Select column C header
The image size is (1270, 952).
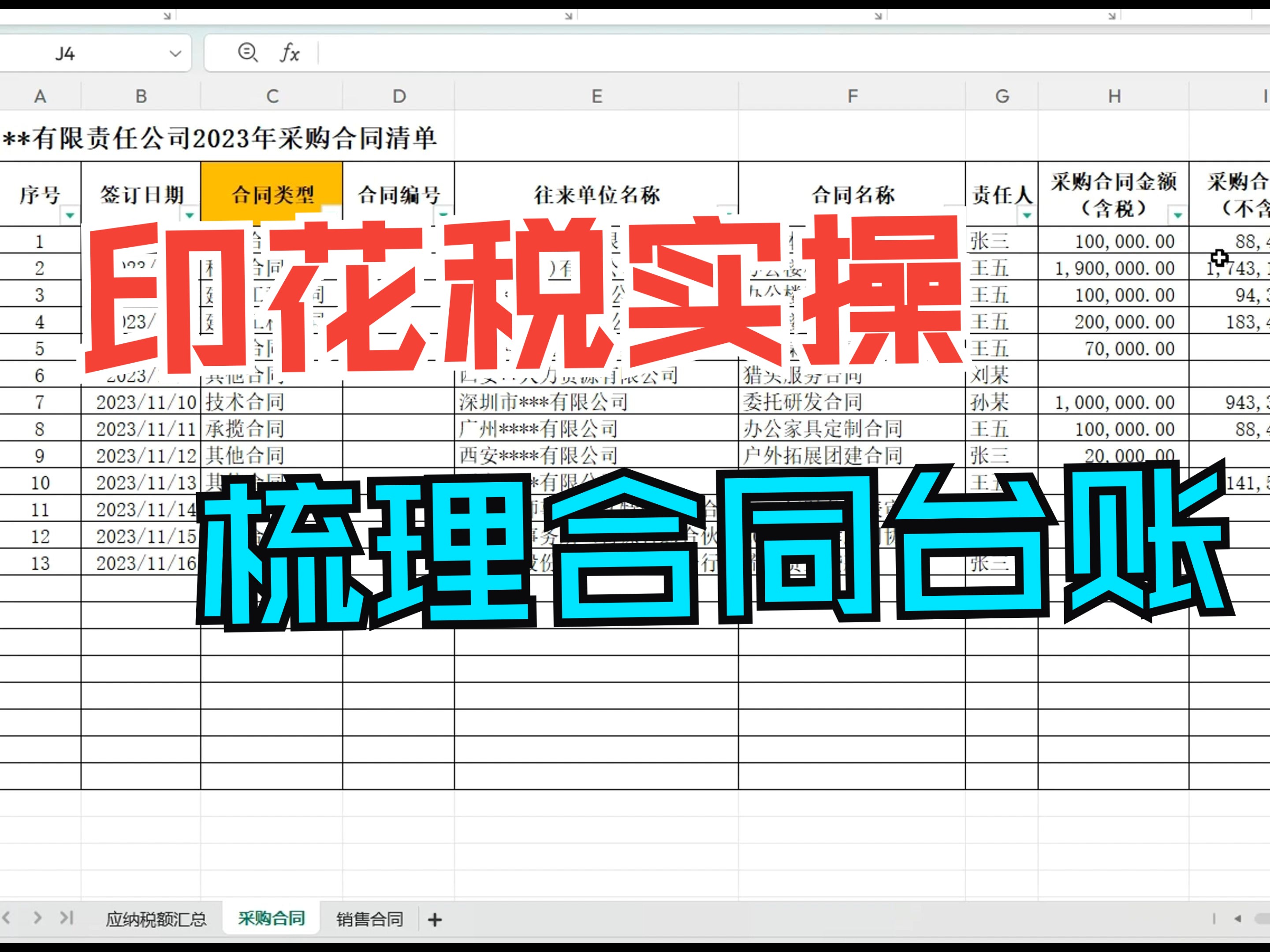[x=272, y=96]
